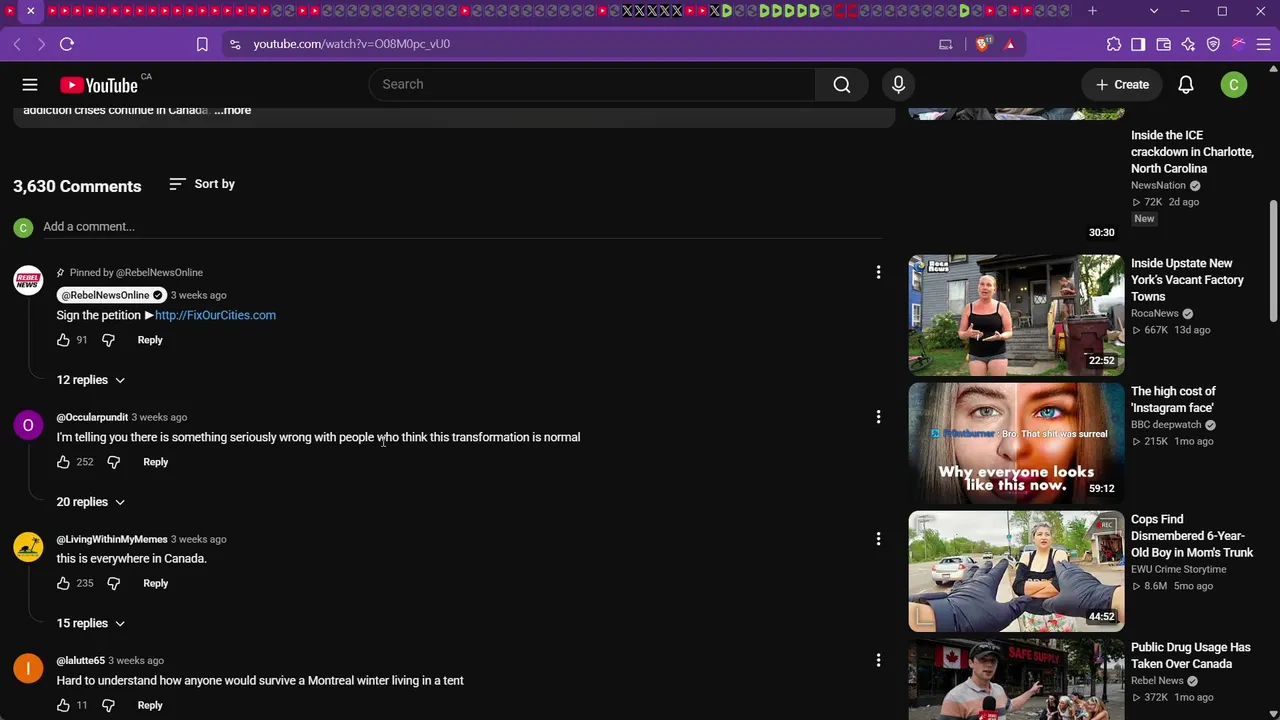The image size is (1280, 720).
Task: Like the LivingWithinMyMemes comment
Action: click(63, 583)
